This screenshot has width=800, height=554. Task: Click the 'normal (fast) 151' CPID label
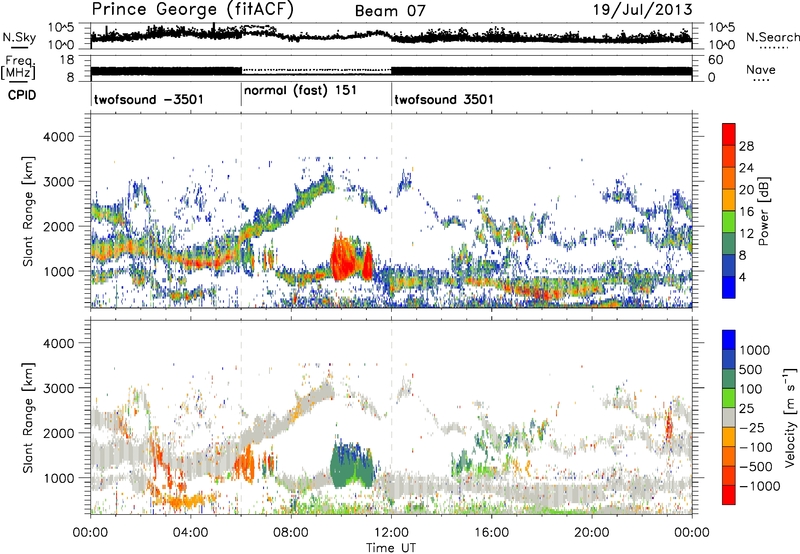click(300, 91)
